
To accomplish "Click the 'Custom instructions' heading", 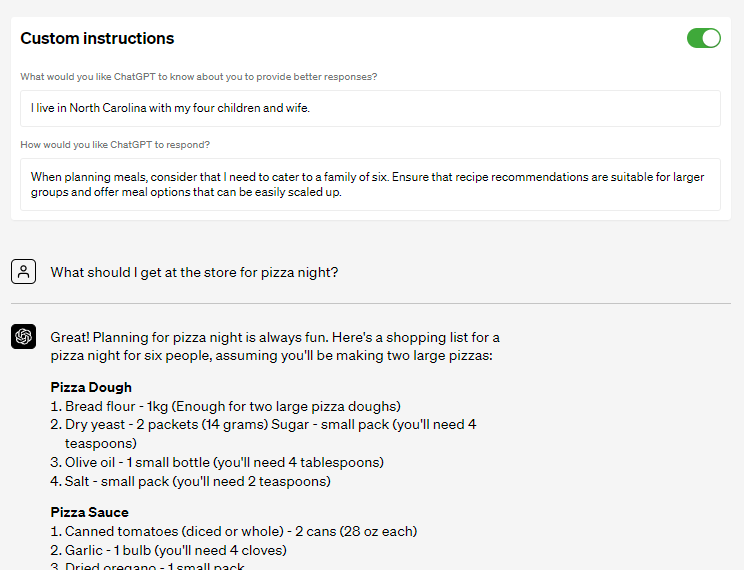I will coord(97,39).
